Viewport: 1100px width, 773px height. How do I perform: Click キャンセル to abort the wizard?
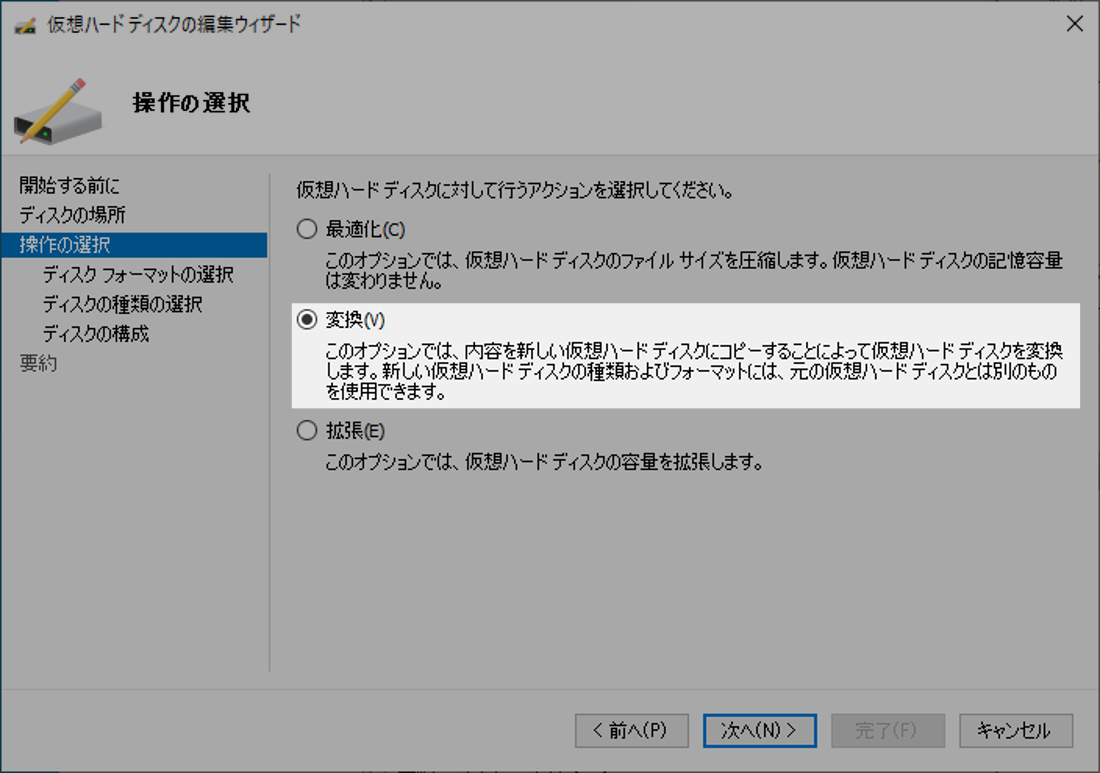(1015, 731)
